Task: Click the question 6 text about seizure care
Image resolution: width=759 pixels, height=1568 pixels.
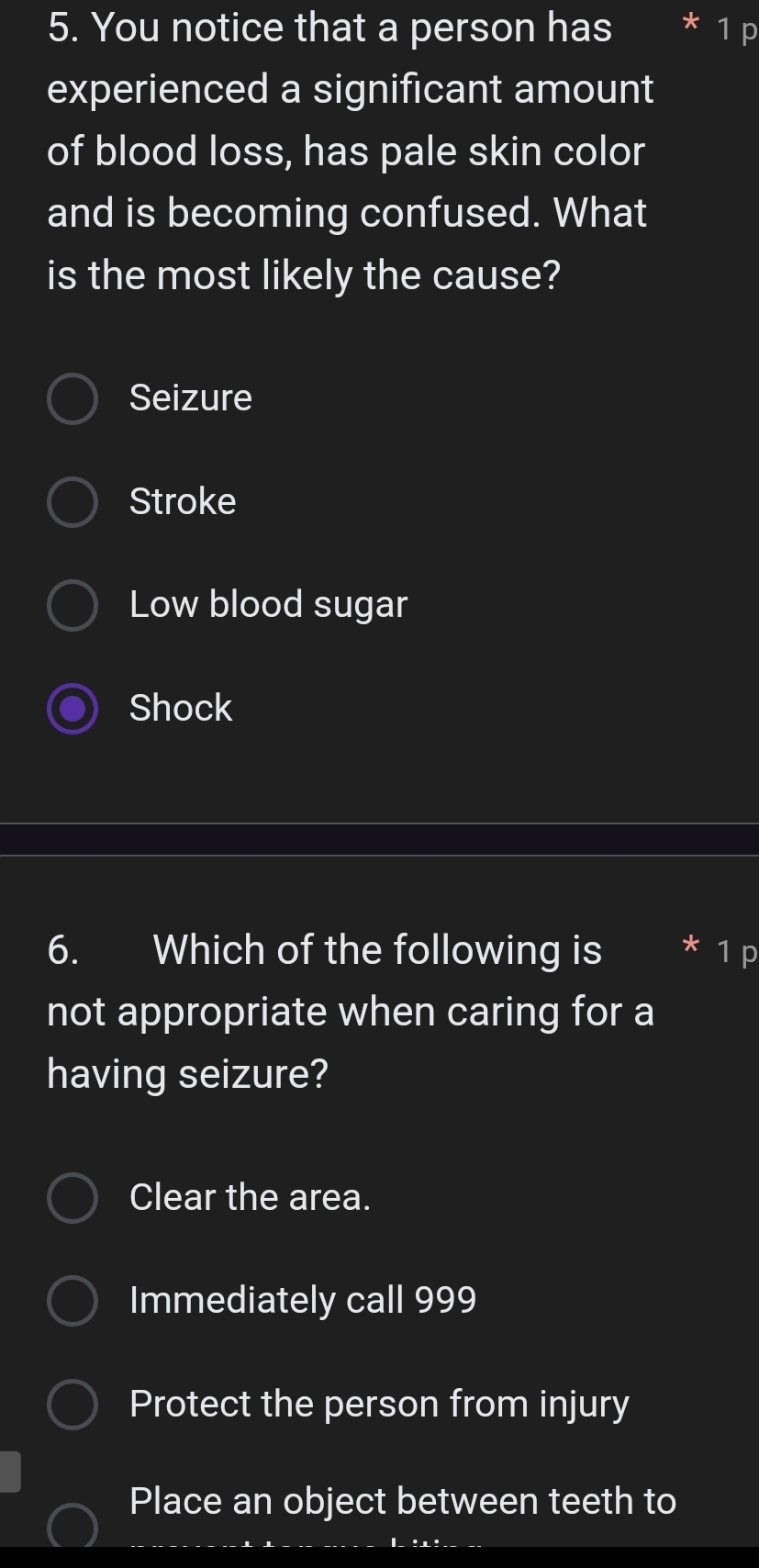Action: [351, 1012]
